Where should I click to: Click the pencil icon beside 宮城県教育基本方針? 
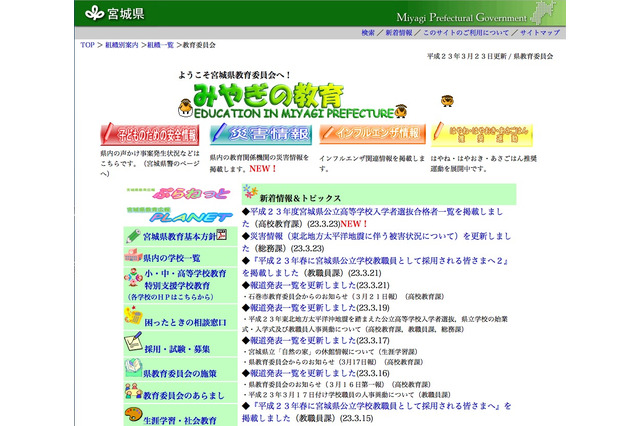pyautogui.click(x=133, y=235)
